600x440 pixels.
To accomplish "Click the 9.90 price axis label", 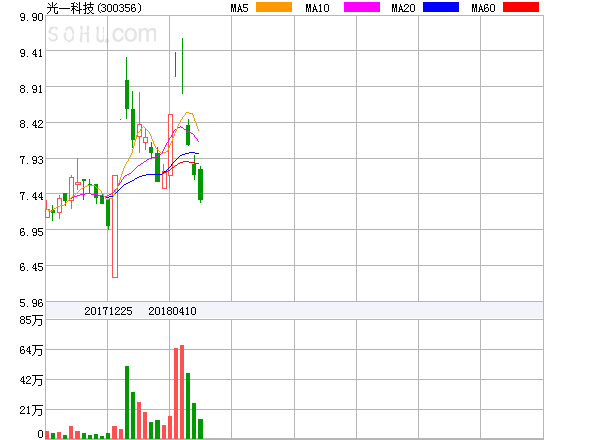I will coord(31,17).
